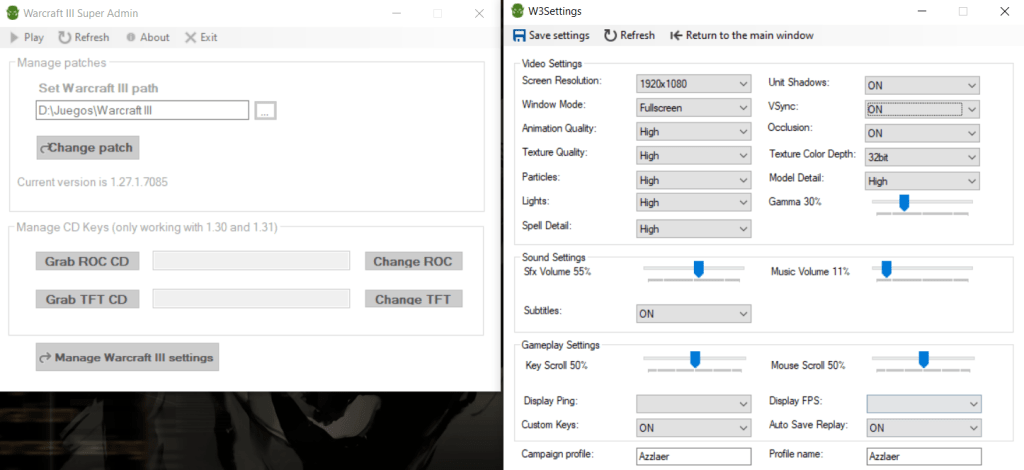Click the ROC CD key field
The height and width of the screenshot is (470, 1024).
tap(251, 261)
